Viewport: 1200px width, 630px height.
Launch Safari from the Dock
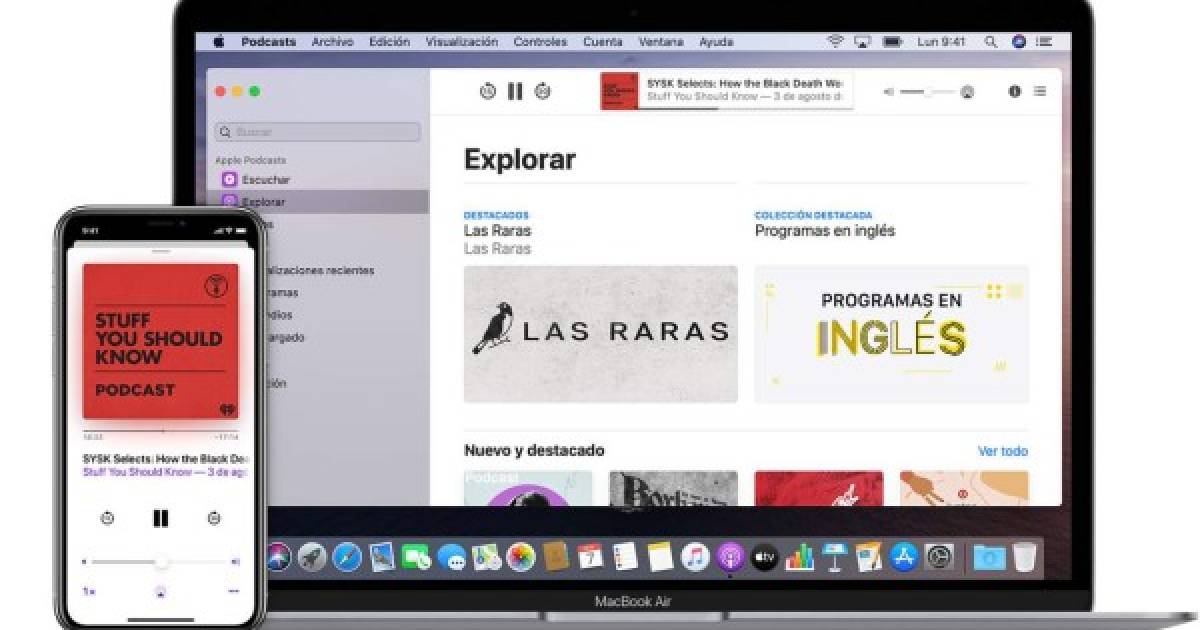click(347, 557)
